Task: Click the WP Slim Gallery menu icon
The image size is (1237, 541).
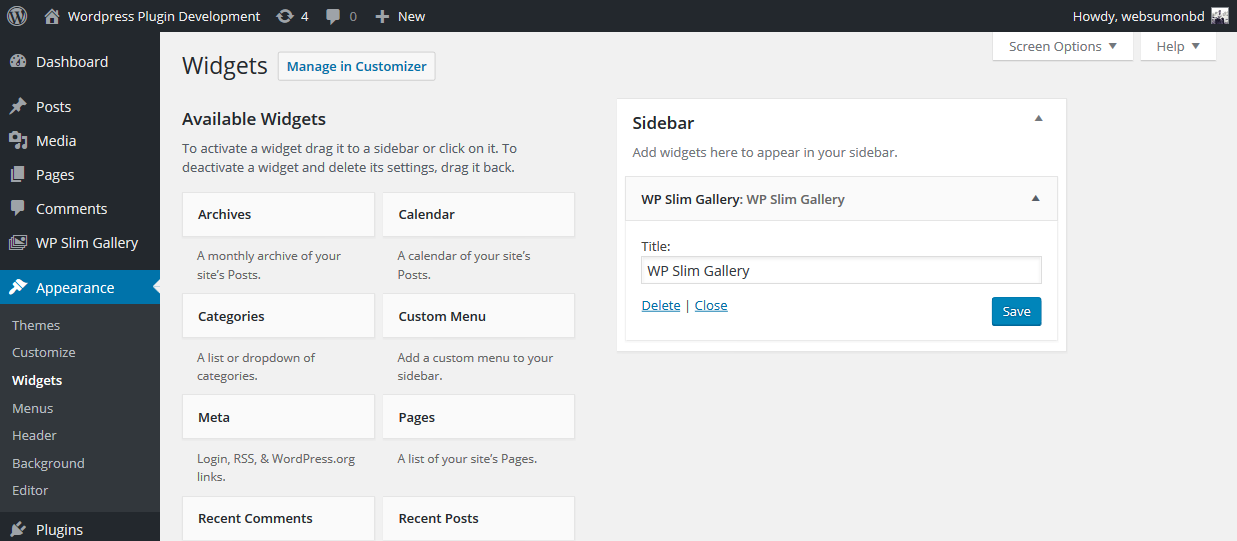Action: click(x=18, y=243)
